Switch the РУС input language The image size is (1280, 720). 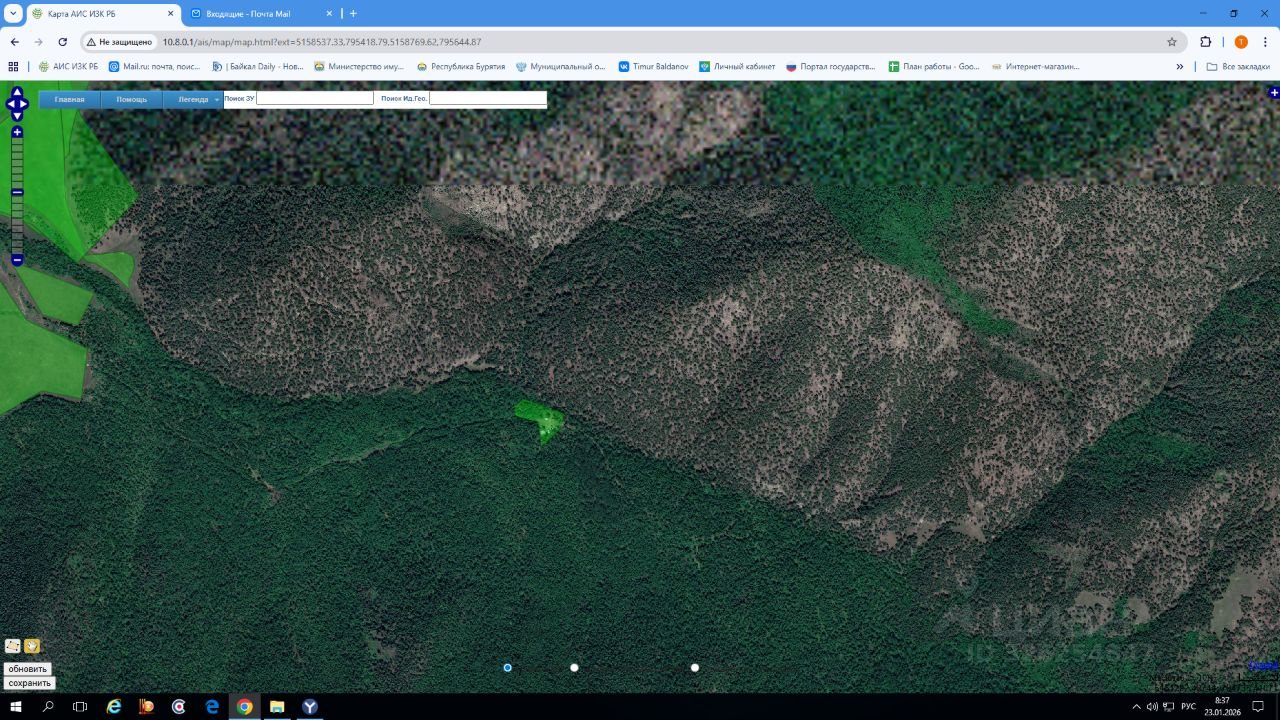(1188, 706)
